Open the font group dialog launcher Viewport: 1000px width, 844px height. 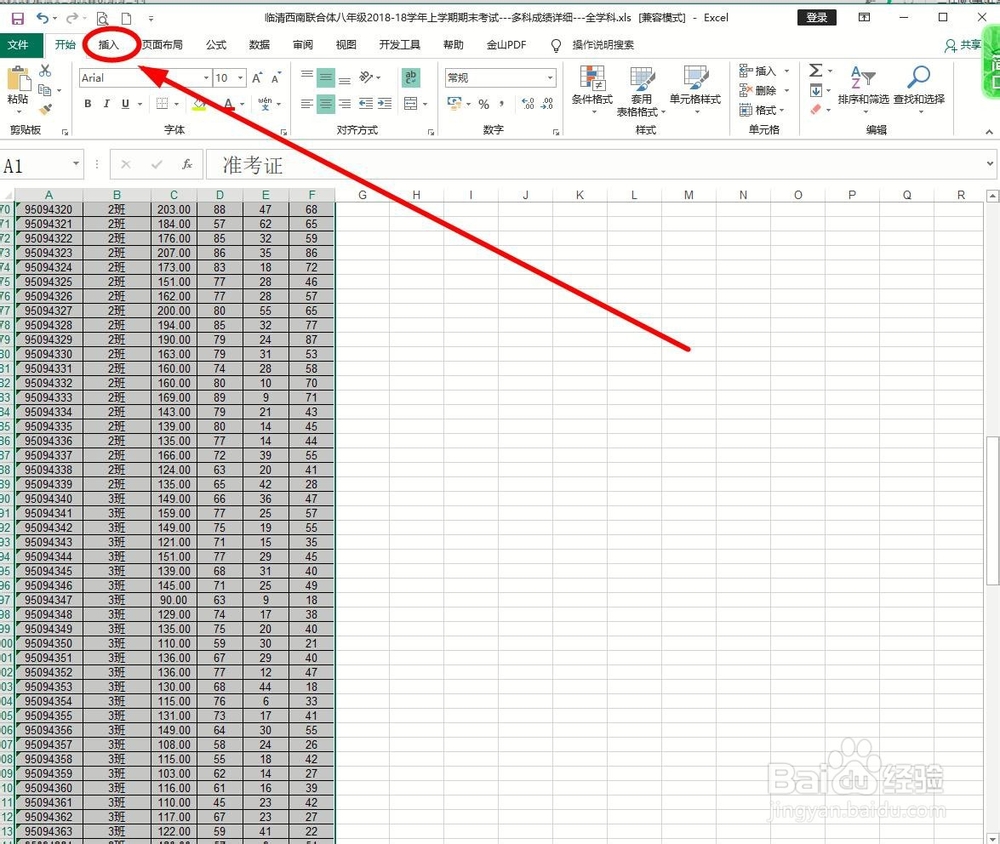(283, 132)
